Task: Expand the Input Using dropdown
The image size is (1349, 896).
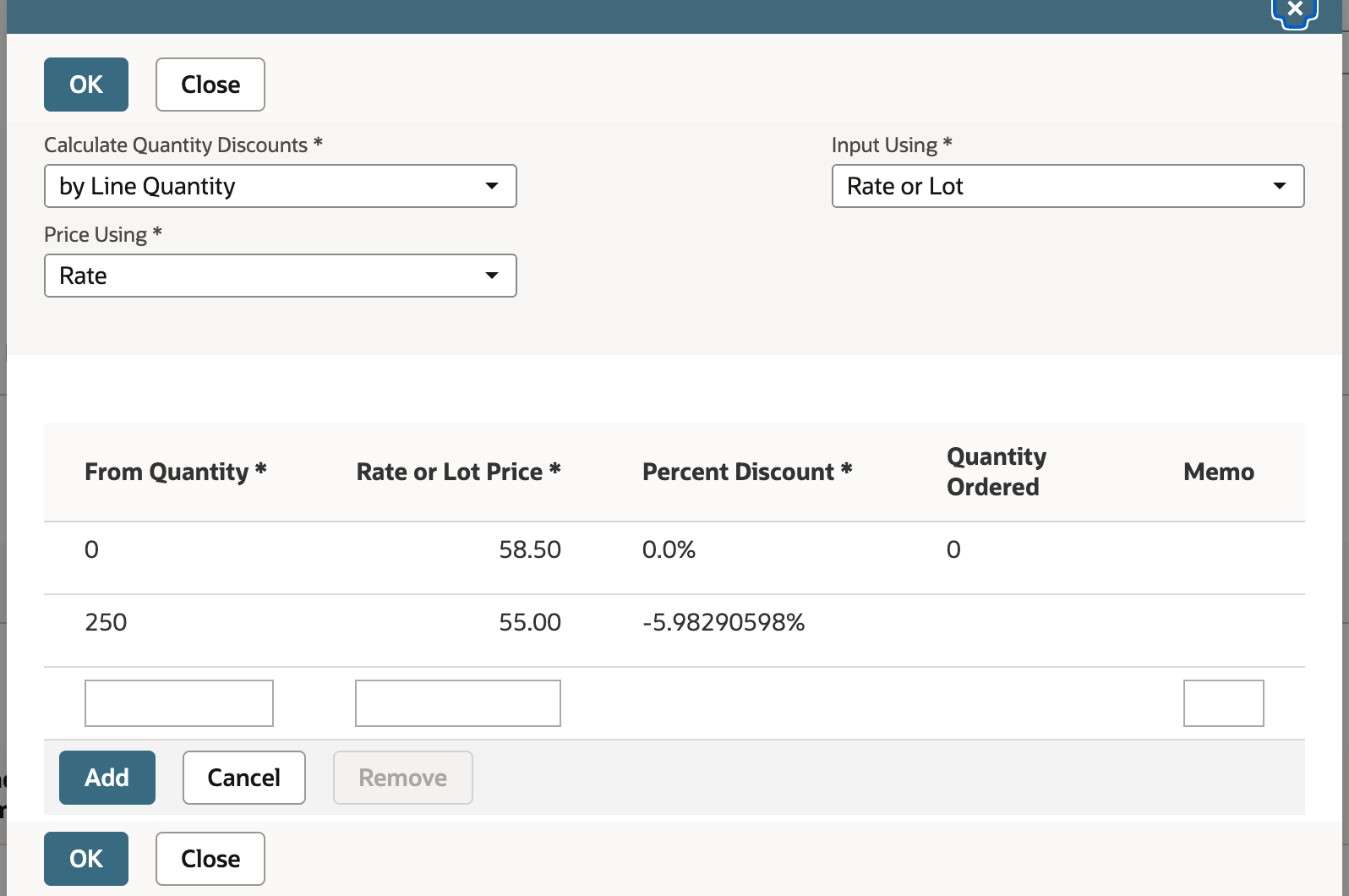Action: pos(1068,186)
